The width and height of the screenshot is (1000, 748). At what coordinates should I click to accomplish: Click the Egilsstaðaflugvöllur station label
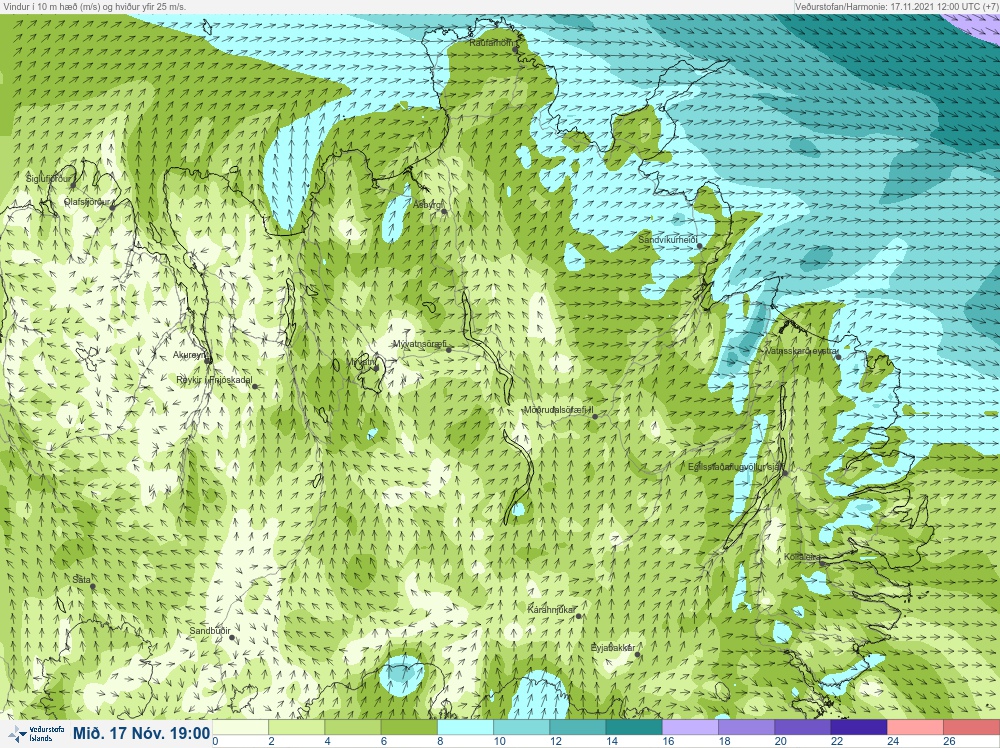[735, 467]
